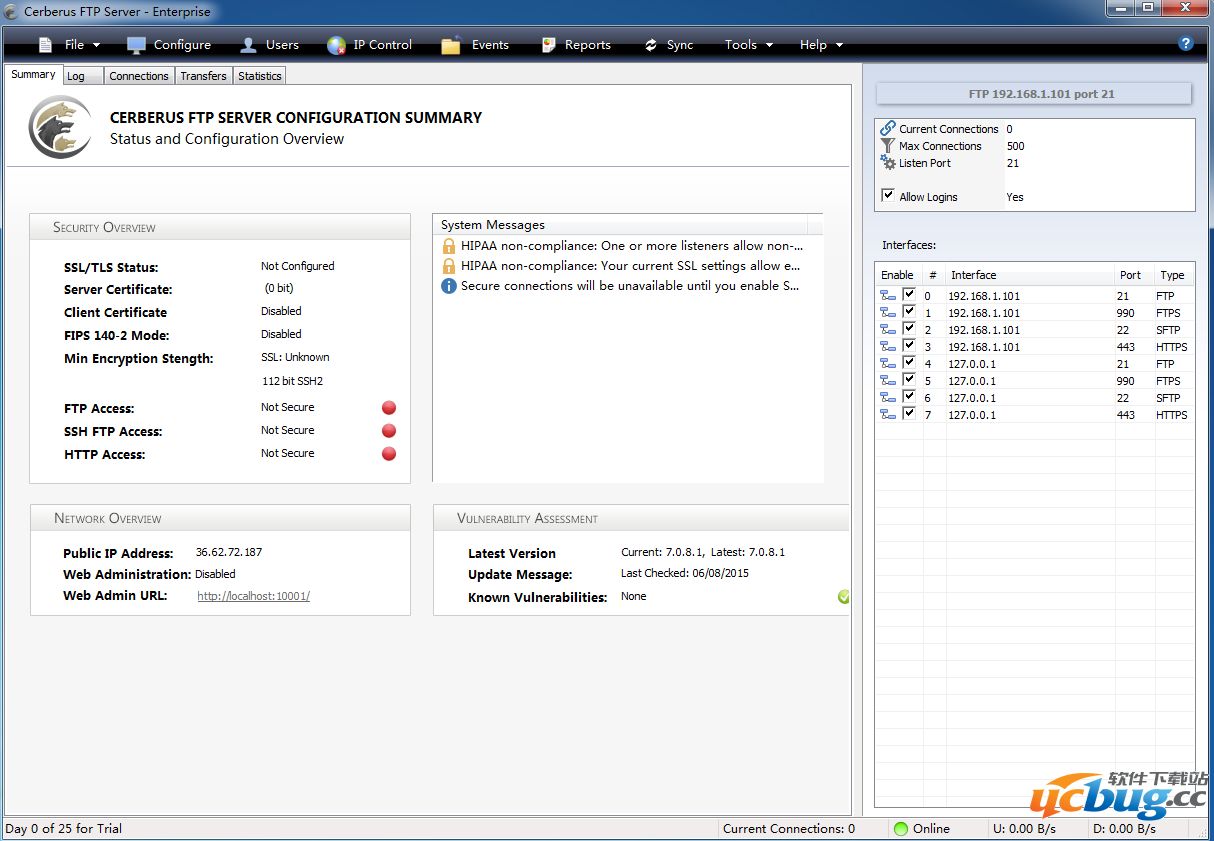Click the '112 bit SSH2' encryption value

pyautogui.click(x=292, y=381)
